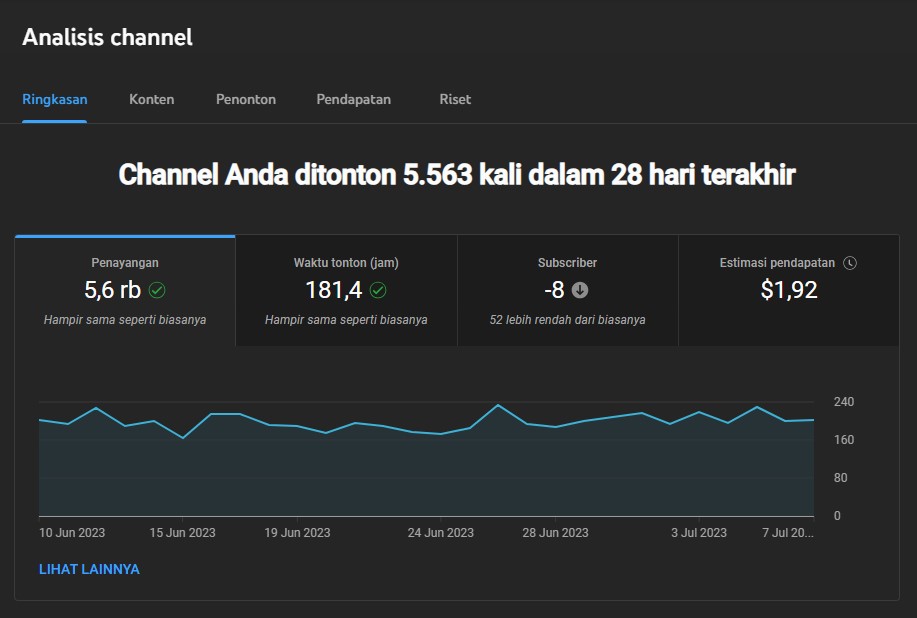
Task: Show the Subscriber metric chart
Action: click(x=567, y=291)
